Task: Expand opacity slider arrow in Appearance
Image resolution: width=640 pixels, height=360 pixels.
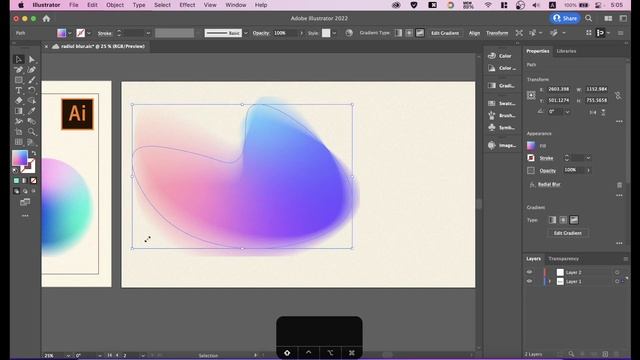Action: point(588,170)
